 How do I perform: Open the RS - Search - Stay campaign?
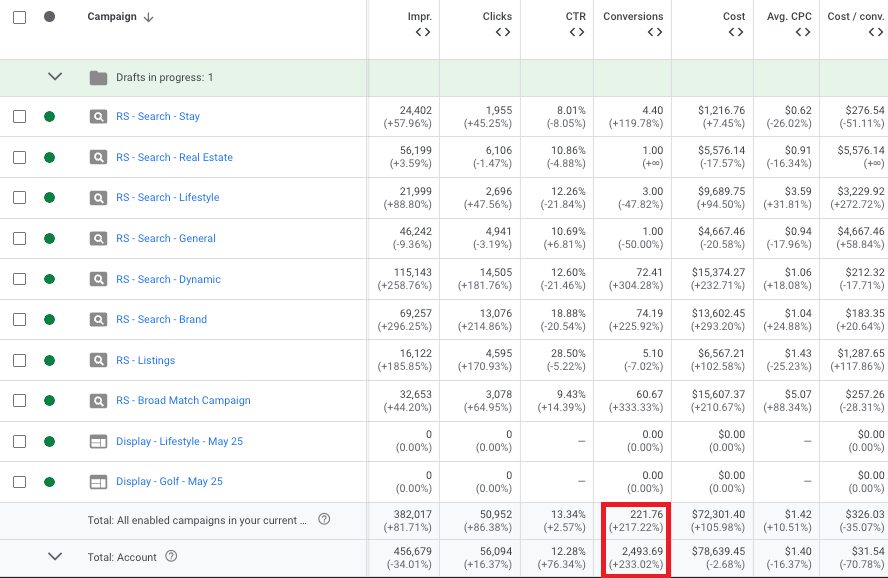coord(158,117)
